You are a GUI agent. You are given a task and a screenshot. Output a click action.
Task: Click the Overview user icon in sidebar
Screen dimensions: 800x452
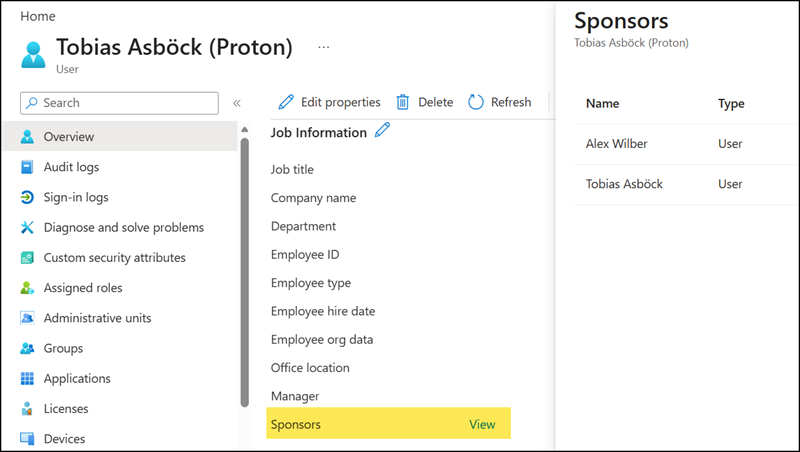[27, 137]
